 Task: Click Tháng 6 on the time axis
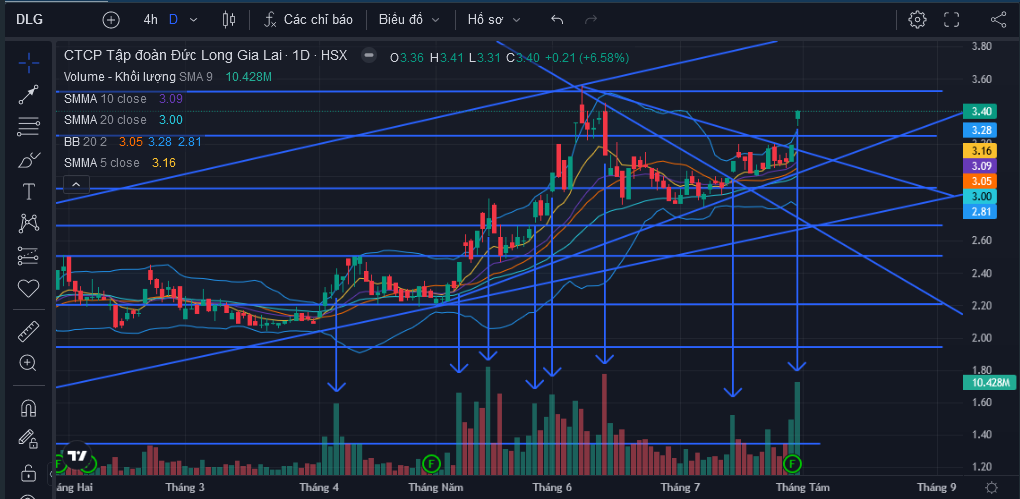tap(552, 487)
